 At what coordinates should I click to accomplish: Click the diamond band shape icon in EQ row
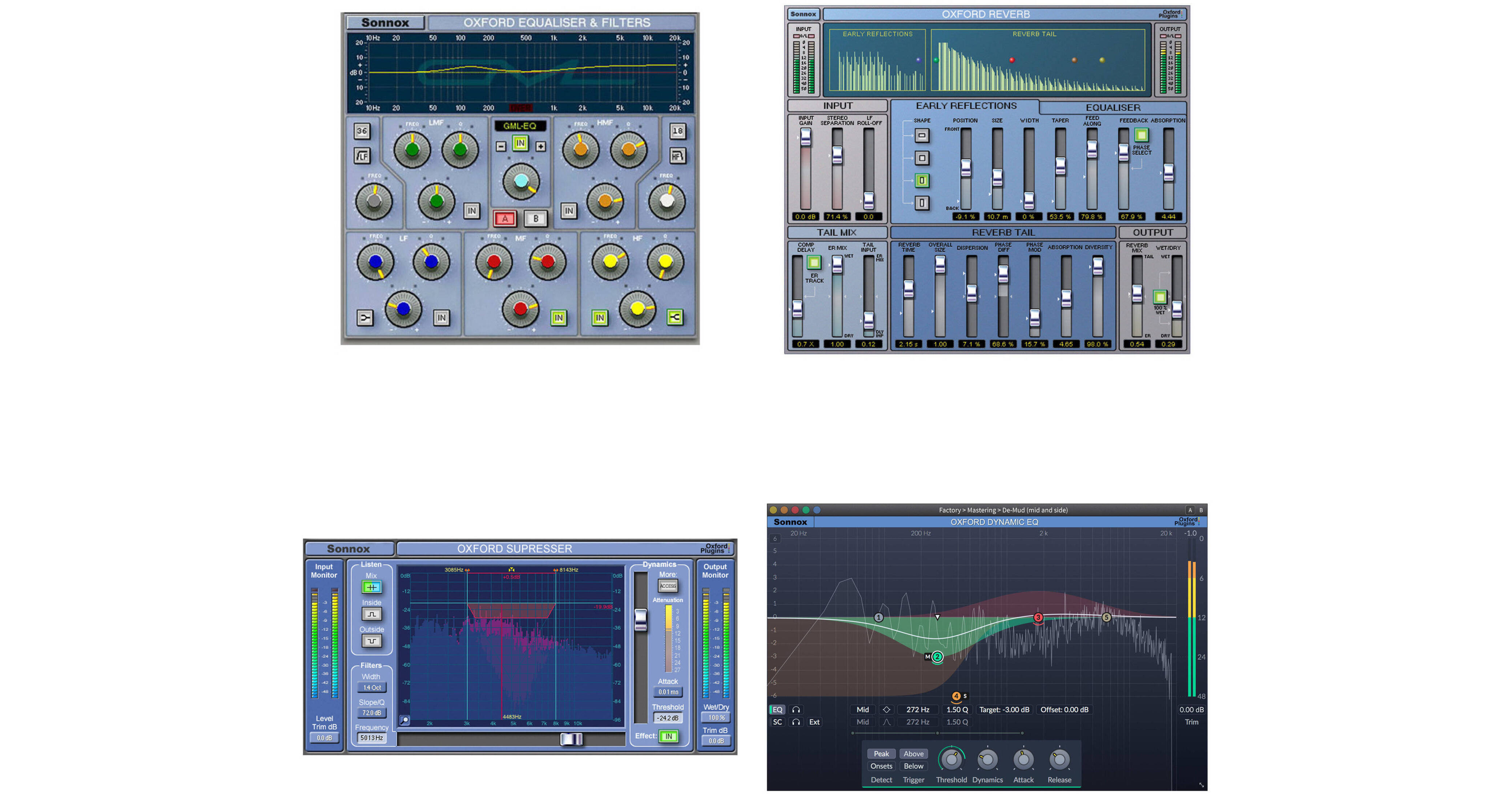coord(886,710)
